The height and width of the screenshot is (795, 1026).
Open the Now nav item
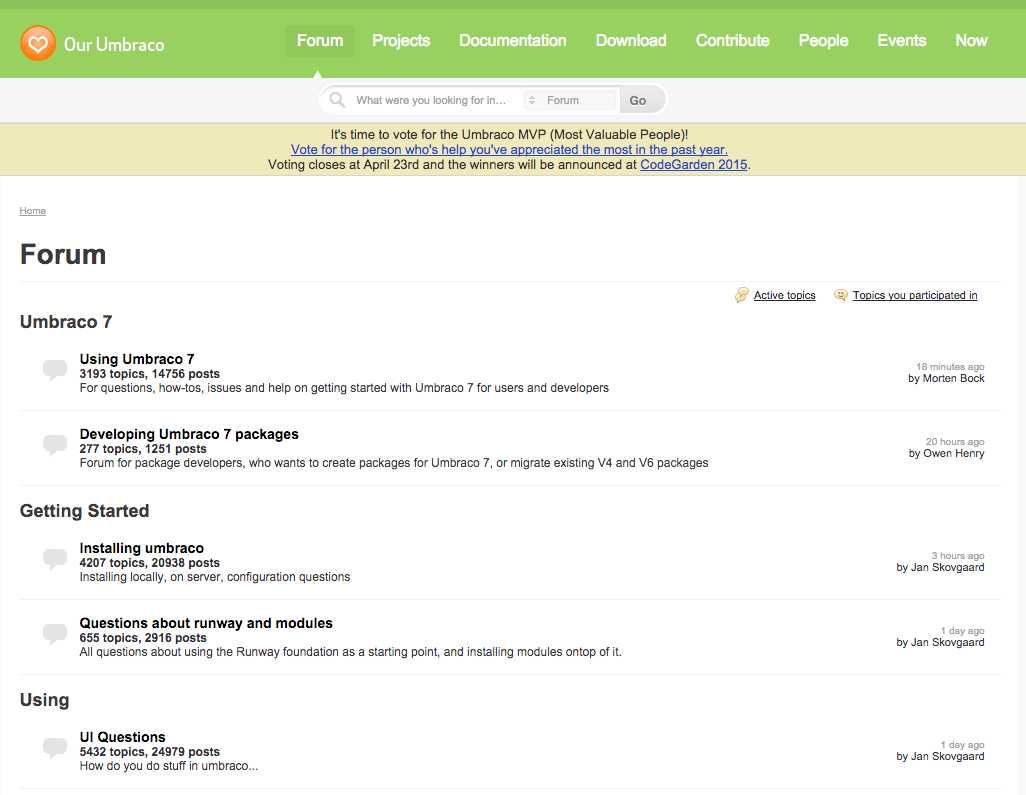(x=971, y=41)
